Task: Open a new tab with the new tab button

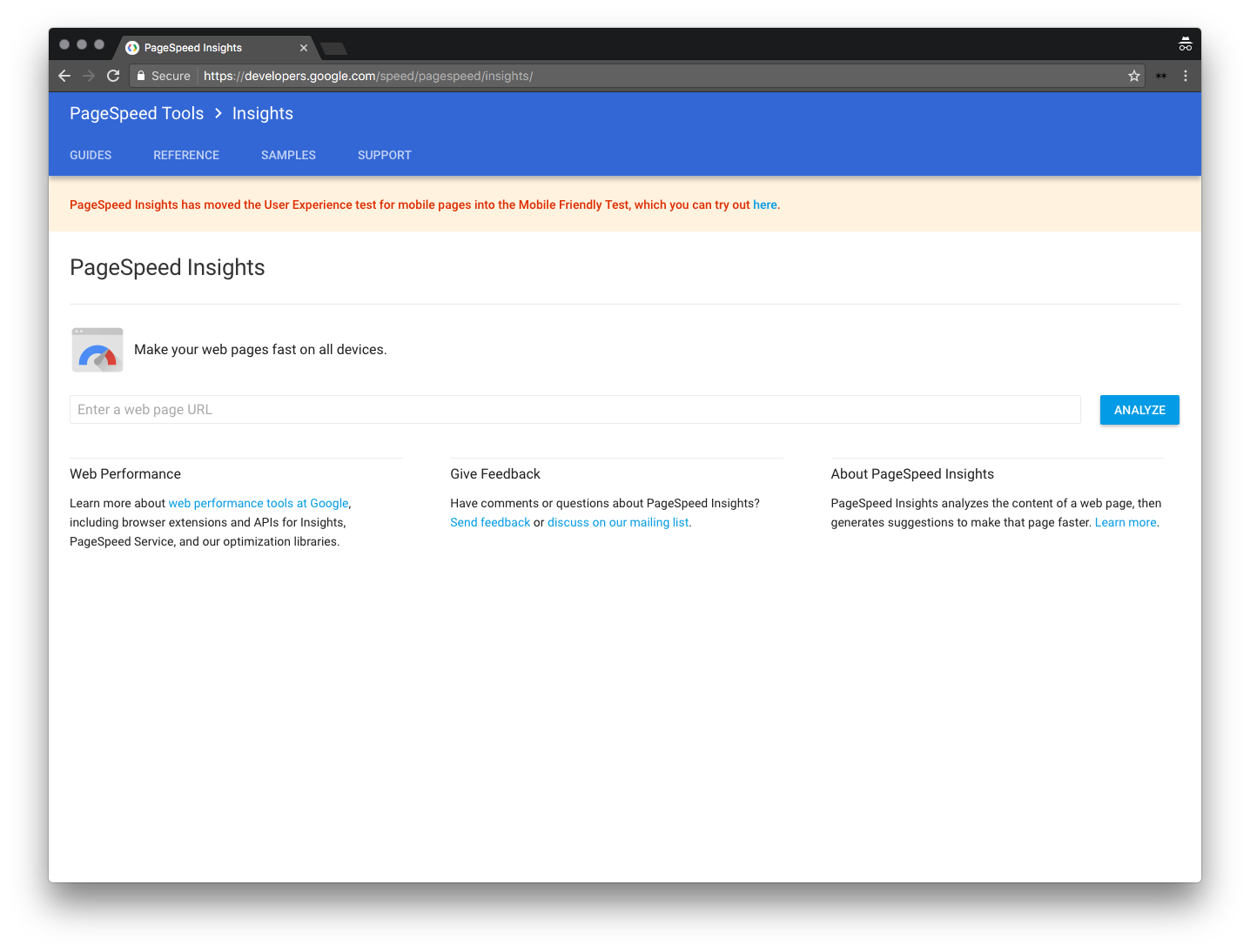Action: [333, 48]
